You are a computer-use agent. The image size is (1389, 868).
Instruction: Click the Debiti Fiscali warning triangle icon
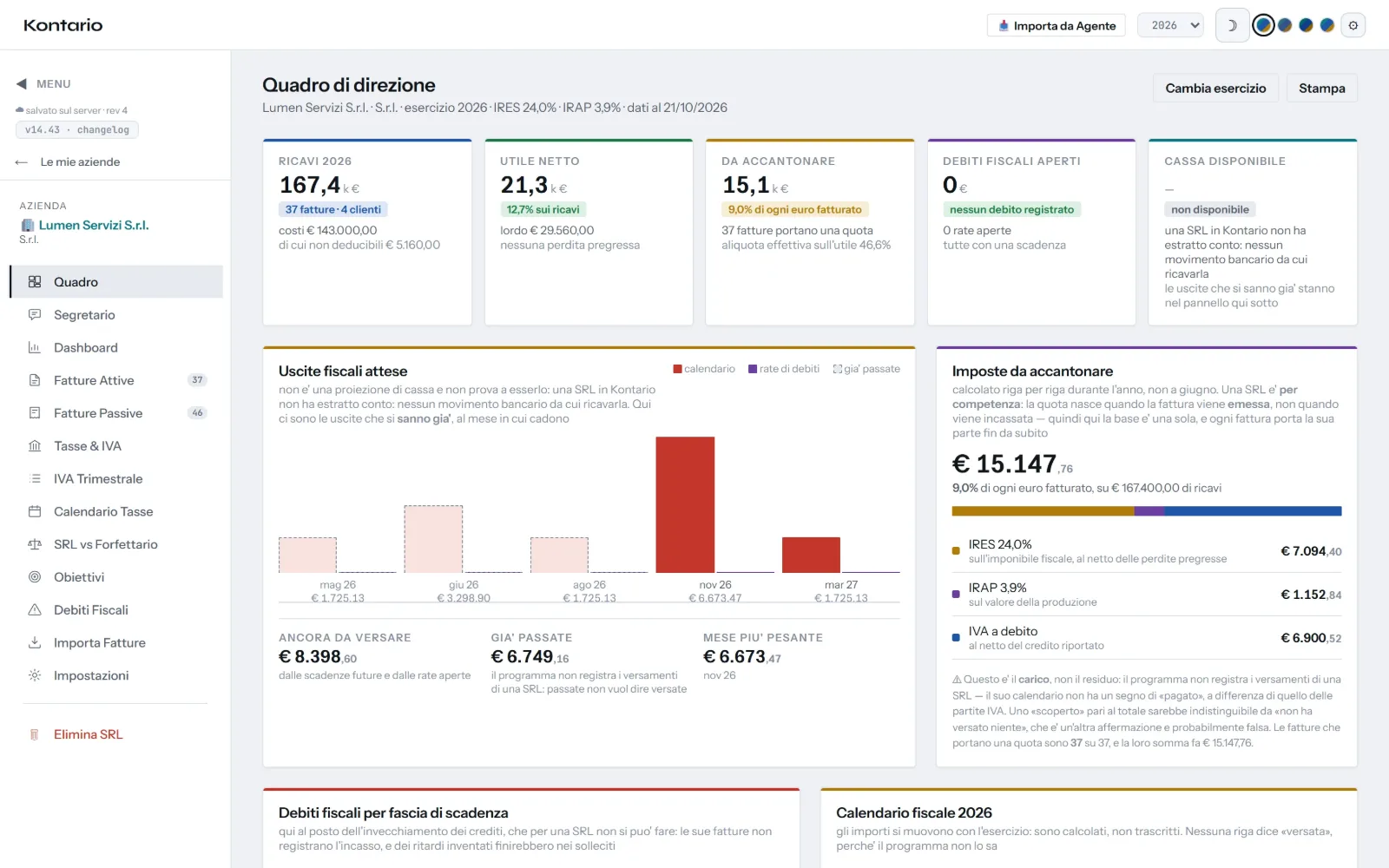coord(35,610)
